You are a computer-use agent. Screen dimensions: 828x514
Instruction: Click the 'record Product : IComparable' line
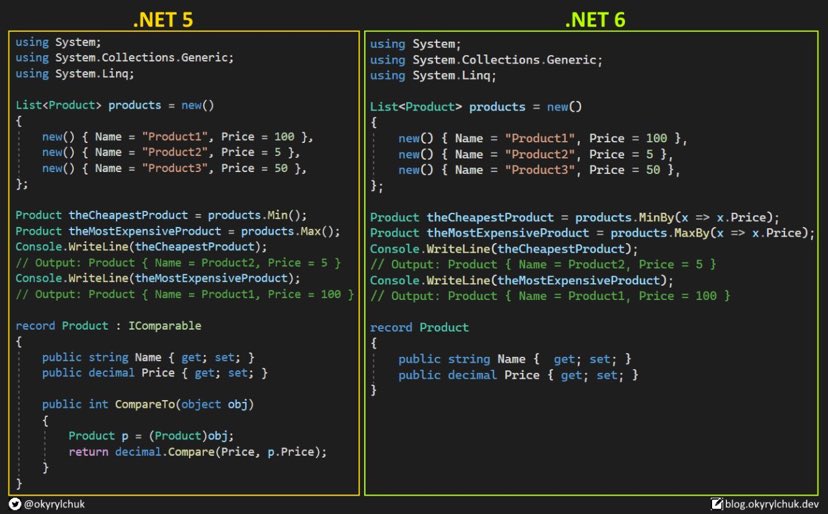click(108, 326)
